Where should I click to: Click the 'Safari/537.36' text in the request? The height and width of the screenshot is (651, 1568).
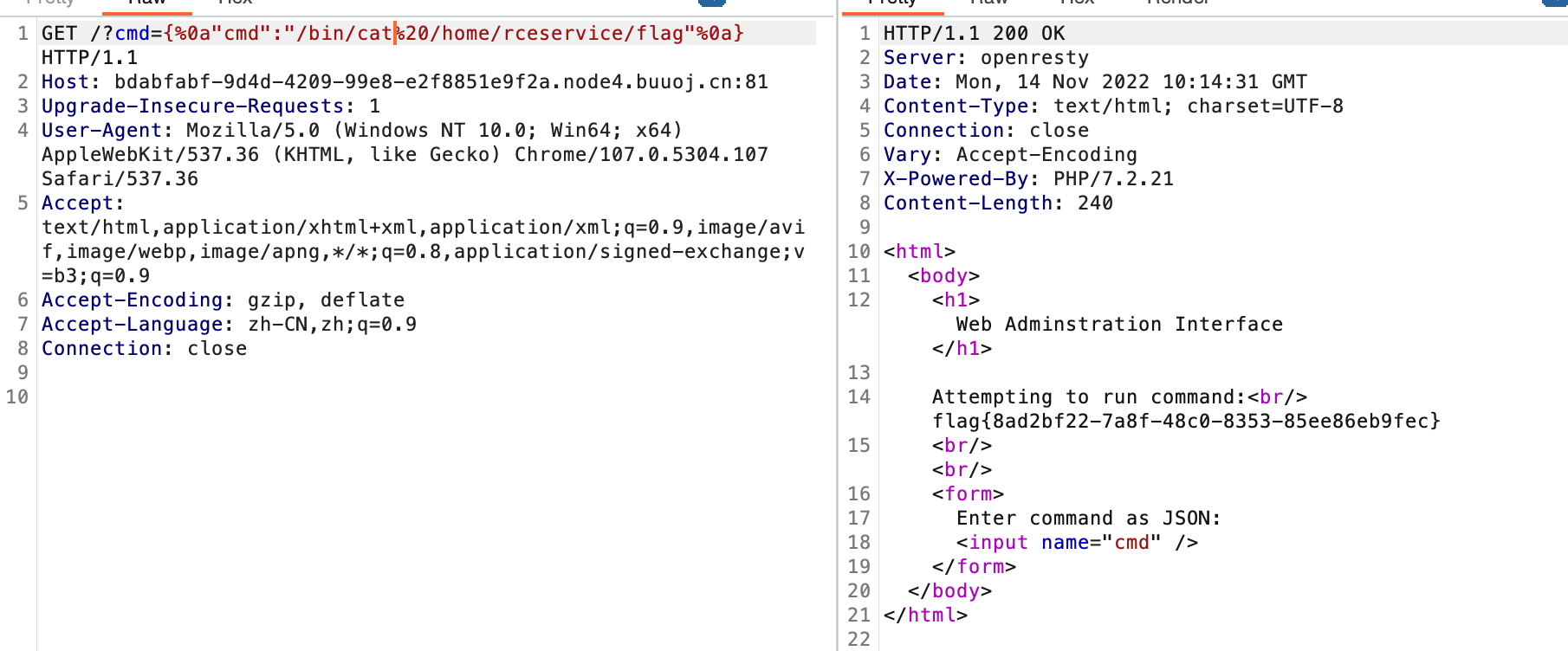tap(120, 178)
